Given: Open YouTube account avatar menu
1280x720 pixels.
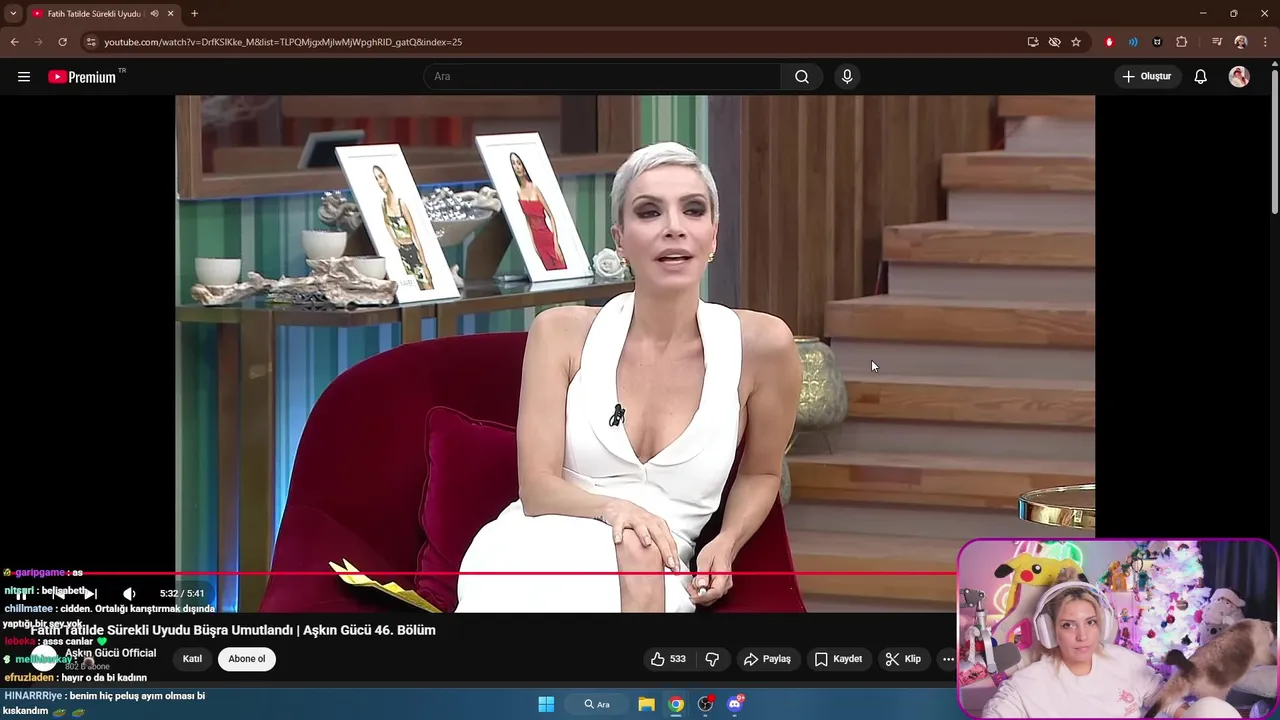Looking at the screenshot, I should coord(1239,77).
